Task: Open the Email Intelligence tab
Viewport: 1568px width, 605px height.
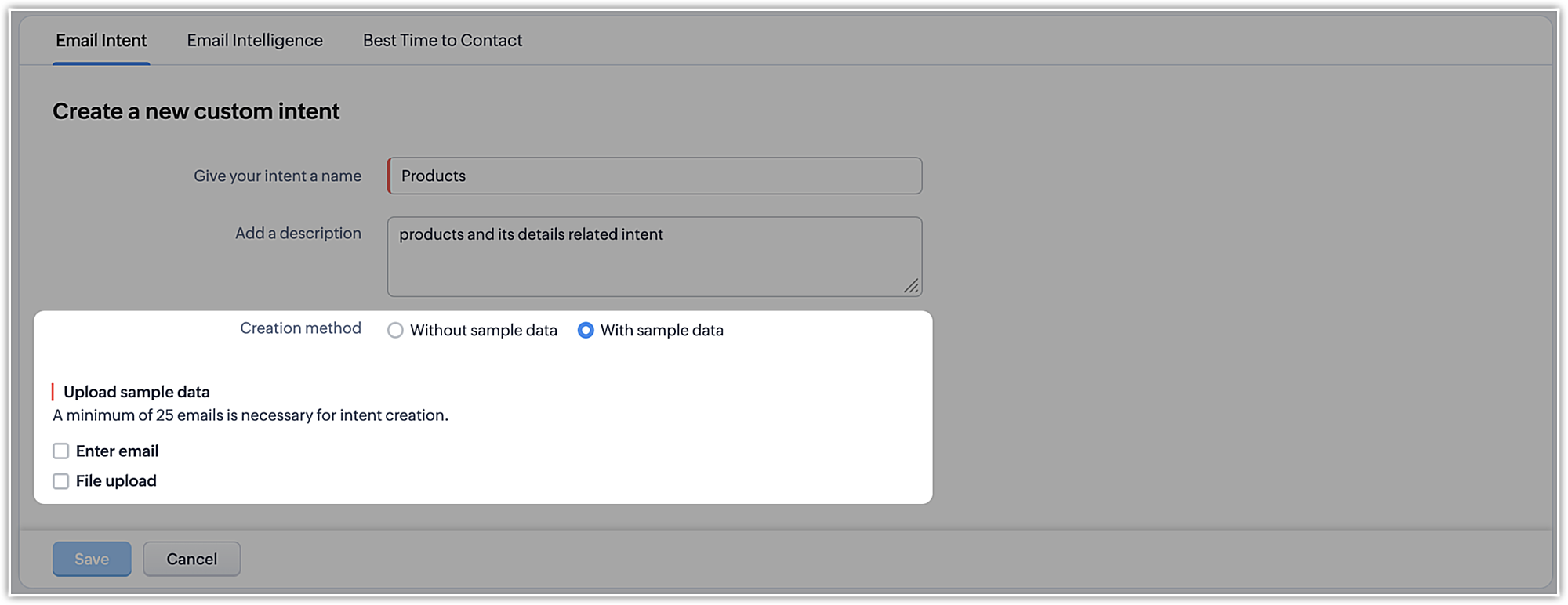Action: click(255, 41)
